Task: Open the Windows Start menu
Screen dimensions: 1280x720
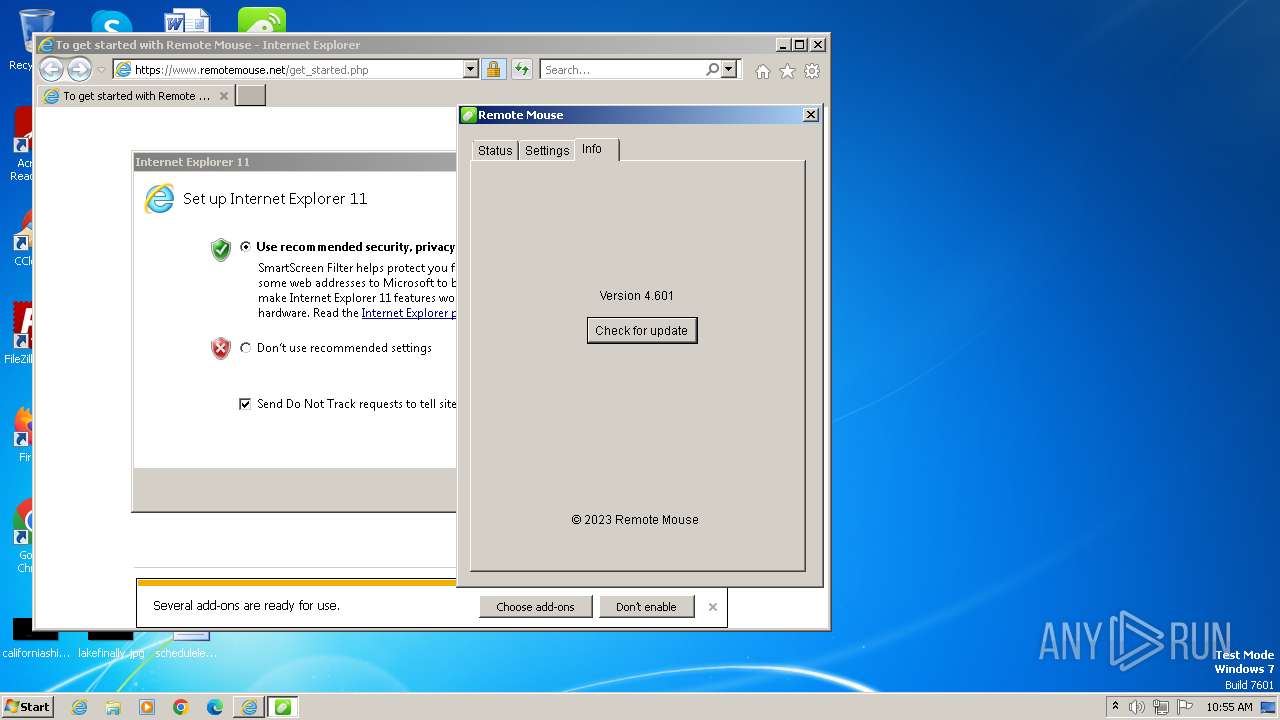Action: [x=28, y=706]
